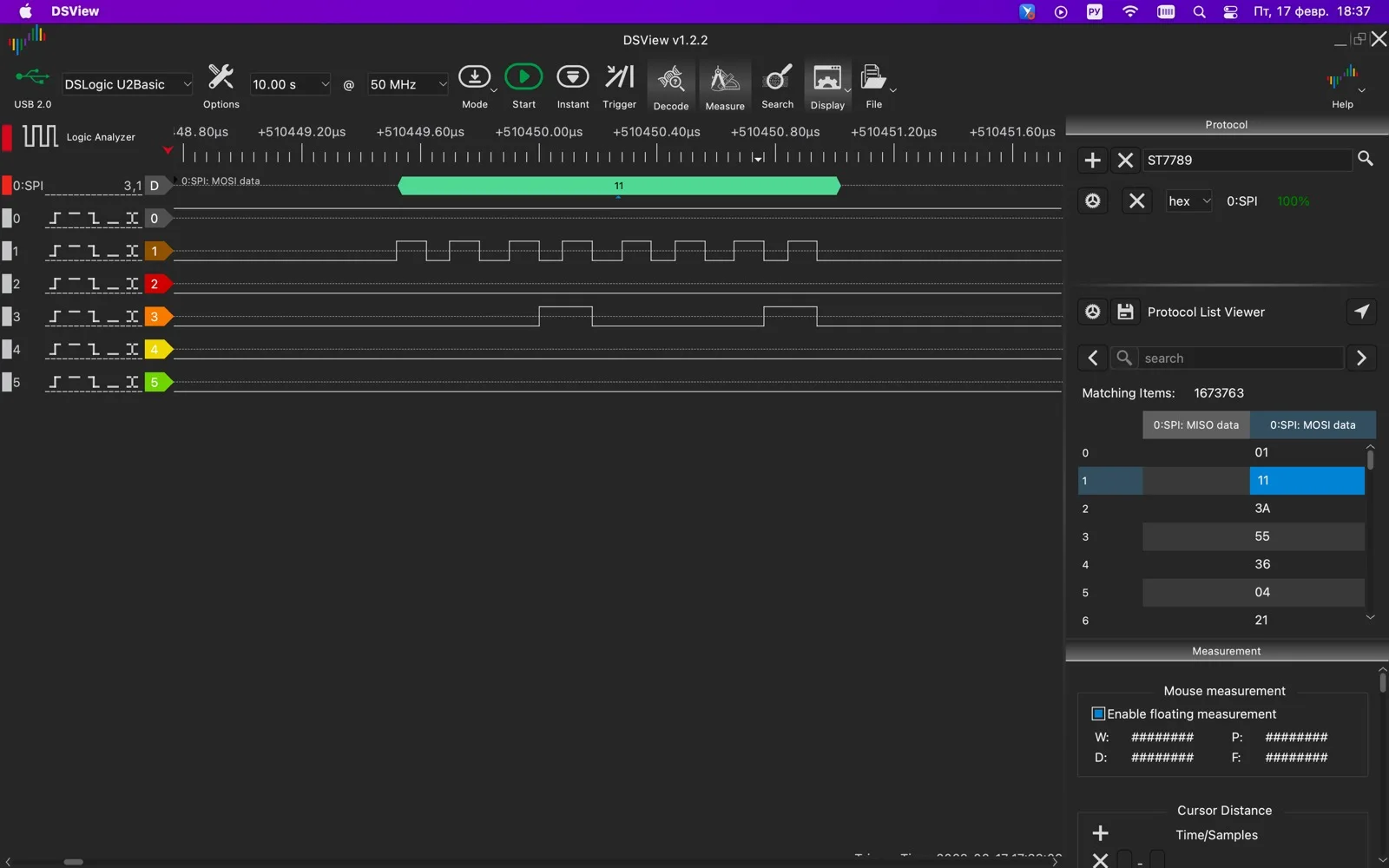The height and width of the screenshot is (868, 1389).
Task: Open the Search tool in toolbar
Action: pos(777,78)
